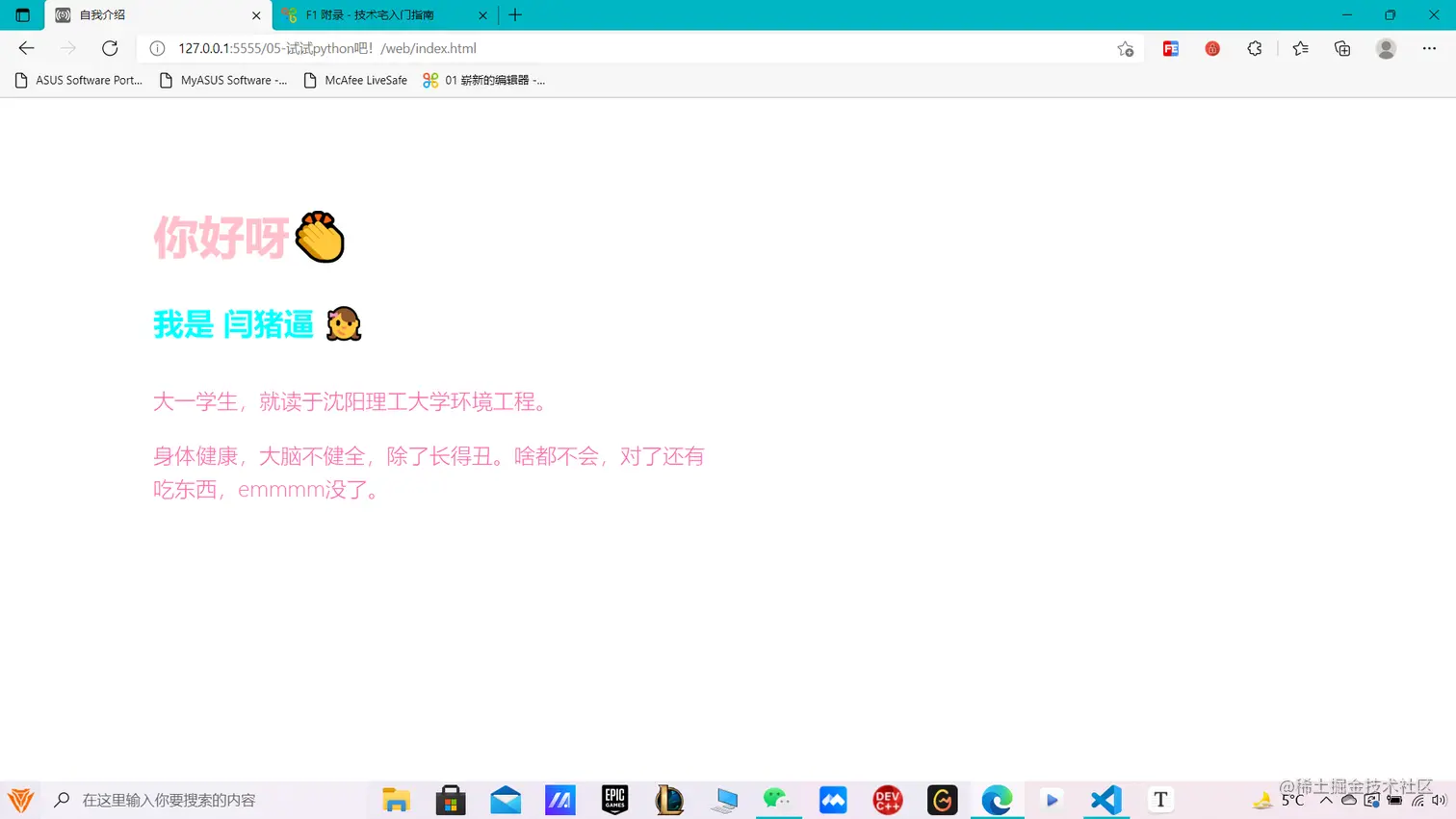Screen dimensions: 1456x819
Task: Open the black G-logo app on the taskbar
Action: 943,800
